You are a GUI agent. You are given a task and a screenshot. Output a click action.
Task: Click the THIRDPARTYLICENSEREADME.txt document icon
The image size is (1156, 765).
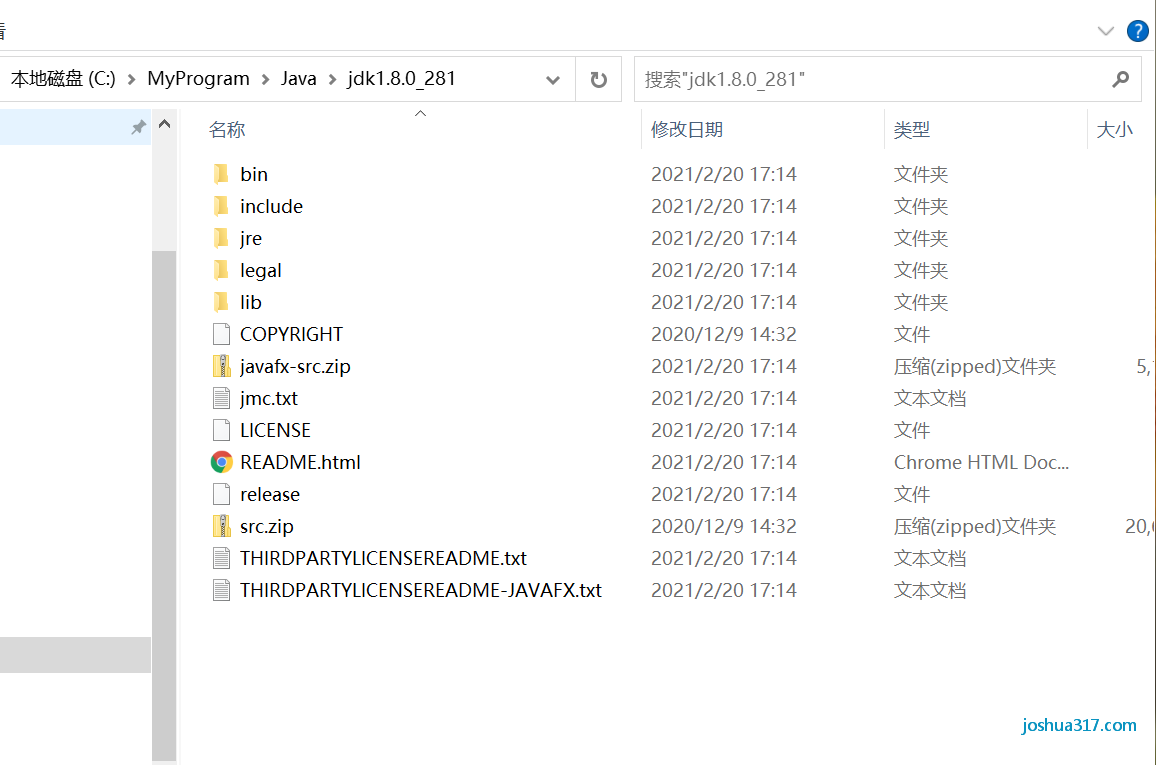tap(221, 558)
